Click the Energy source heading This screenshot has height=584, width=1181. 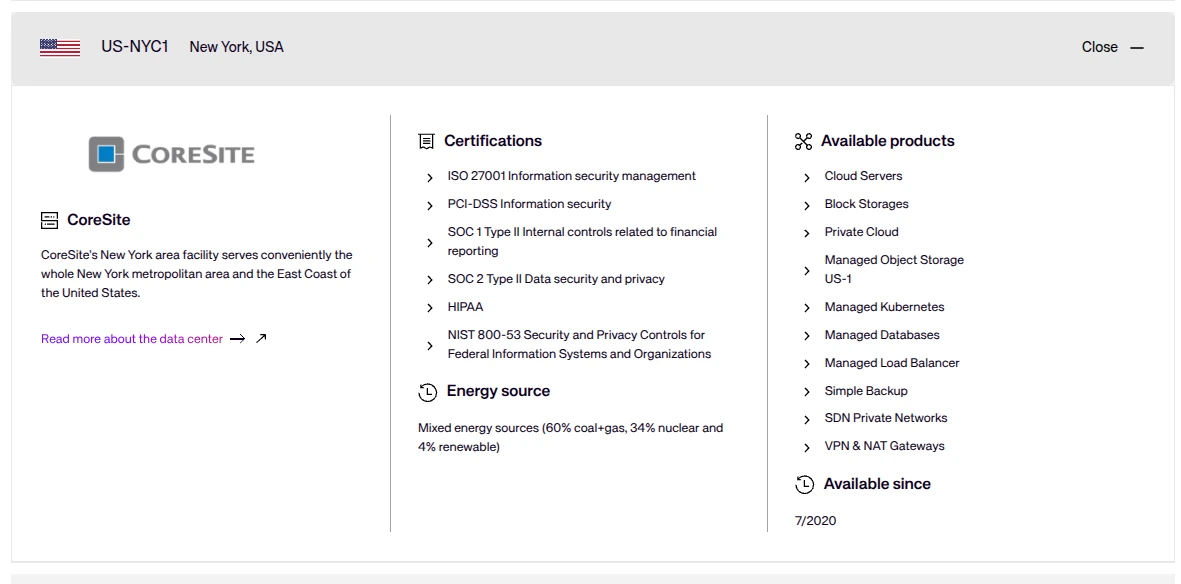pos(498,391)
